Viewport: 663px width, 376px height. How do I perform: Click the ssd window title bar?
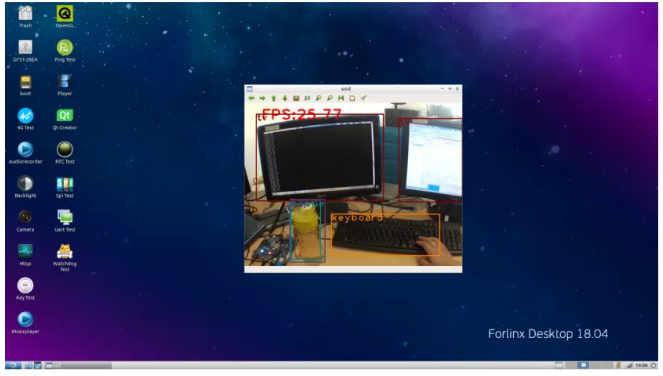[x=345, y=89]
